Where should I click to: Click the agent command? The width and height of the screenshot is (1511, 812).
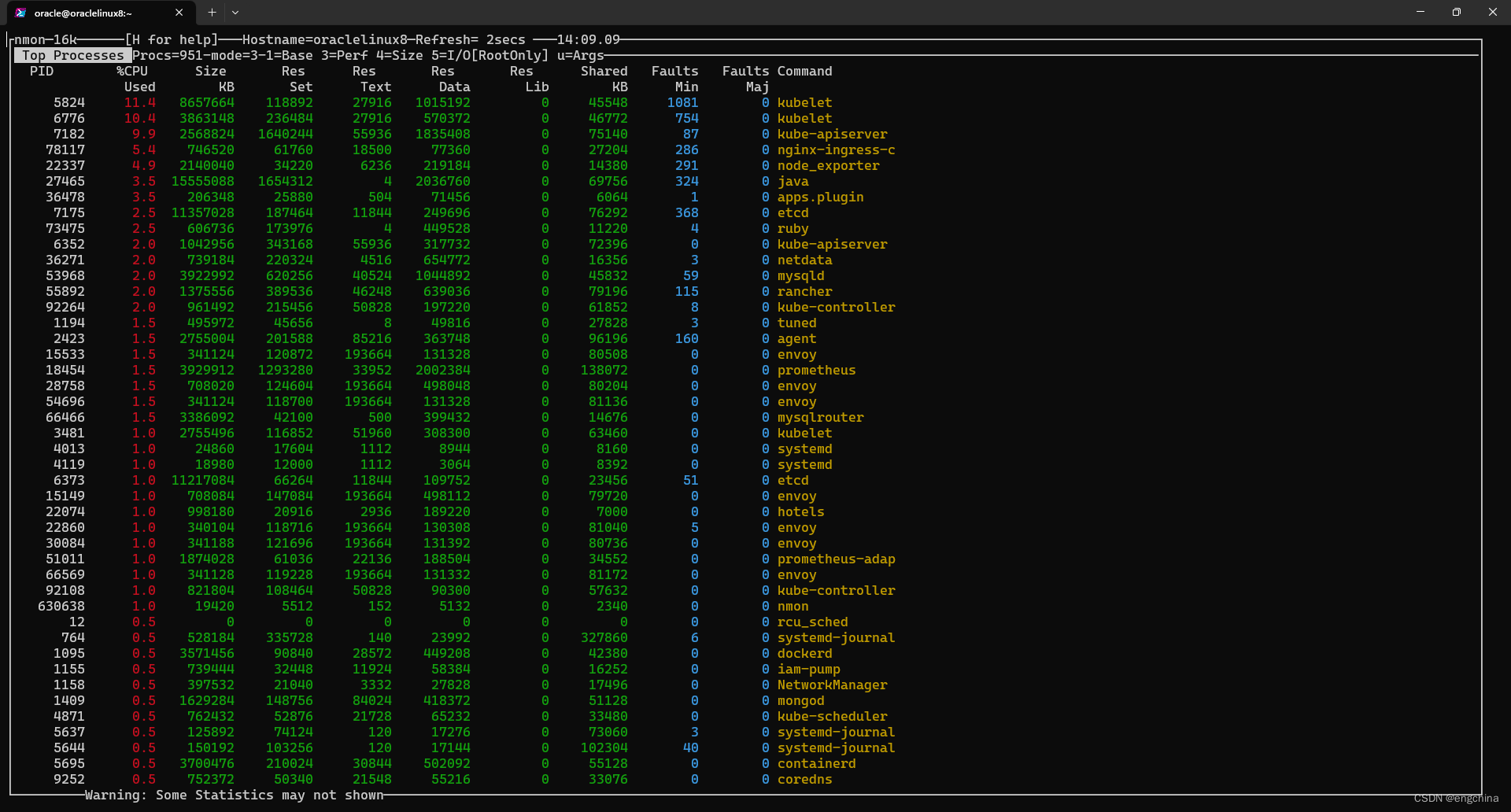(x=796, y=338)
